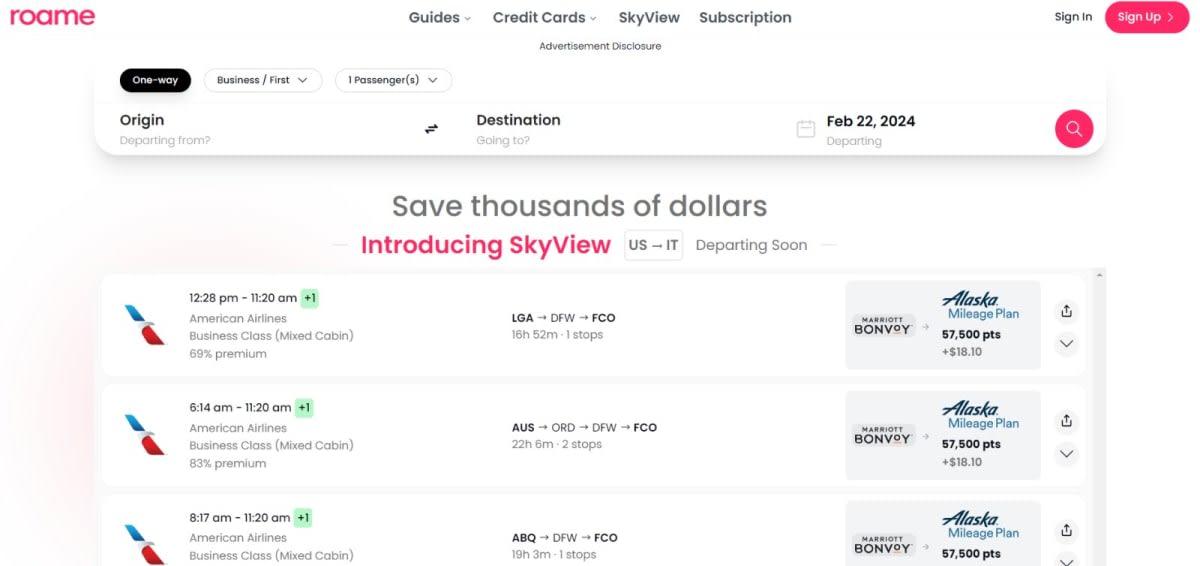This screenshot has height=566, width=1200.
Task: Open the Advertisement Disclosure link
Action: [x=600, y=46]
